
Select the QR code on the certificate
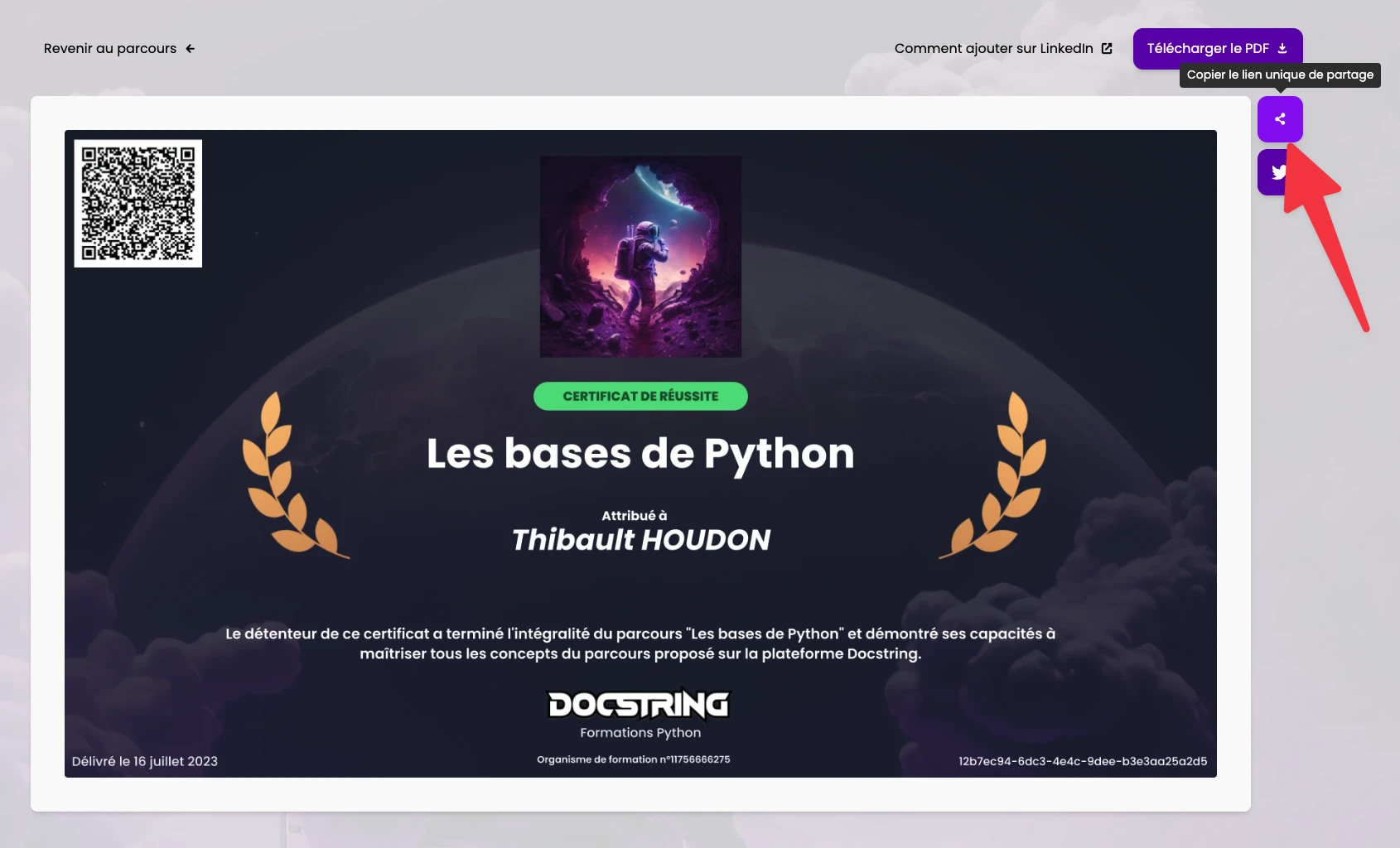click(x=138, y=203)
